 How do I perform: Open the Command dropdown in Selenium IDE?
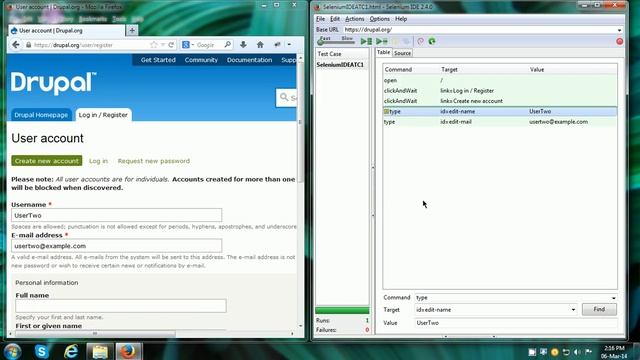613,298
